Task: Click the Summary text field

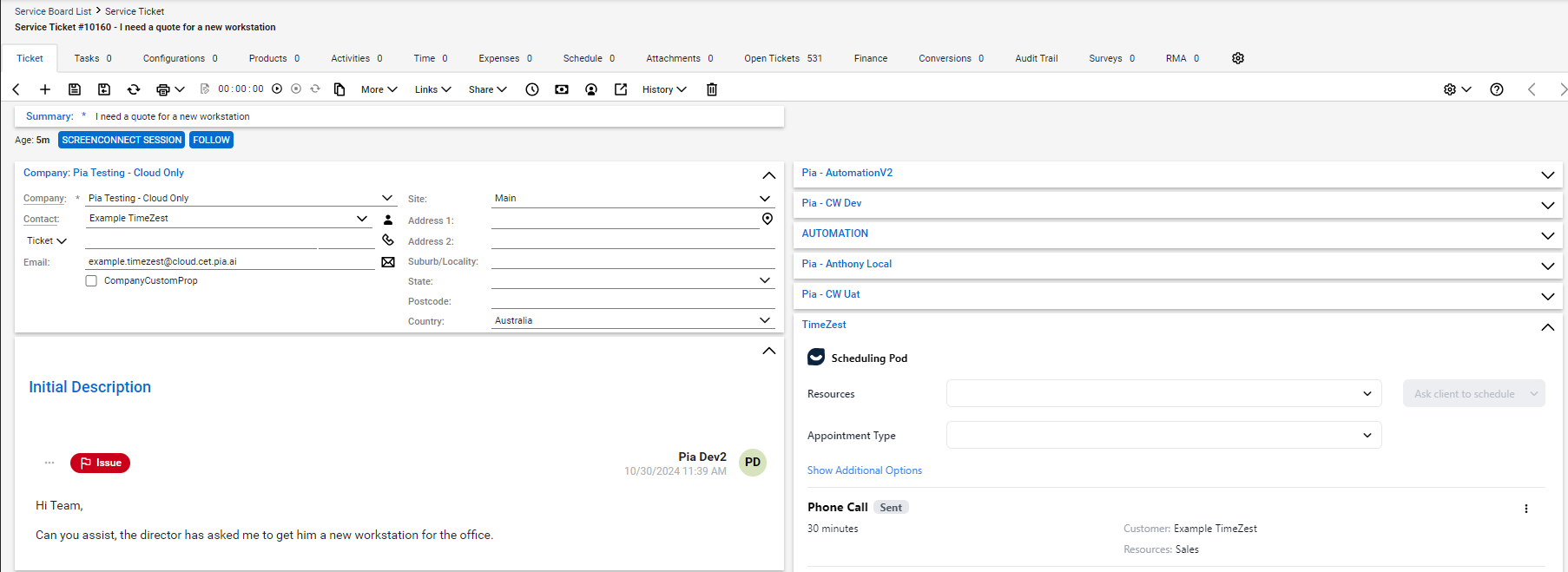Action: 438,116
